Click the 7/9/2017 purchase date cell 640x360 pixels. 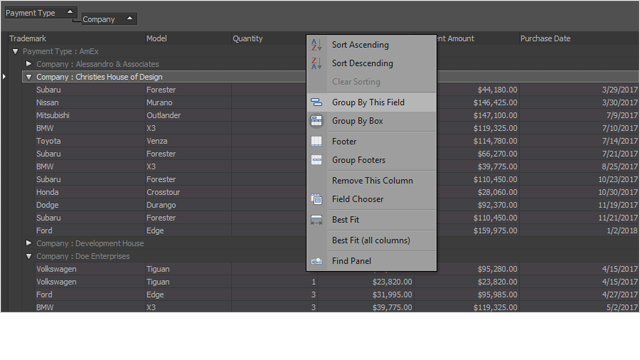tap(579, 116)
